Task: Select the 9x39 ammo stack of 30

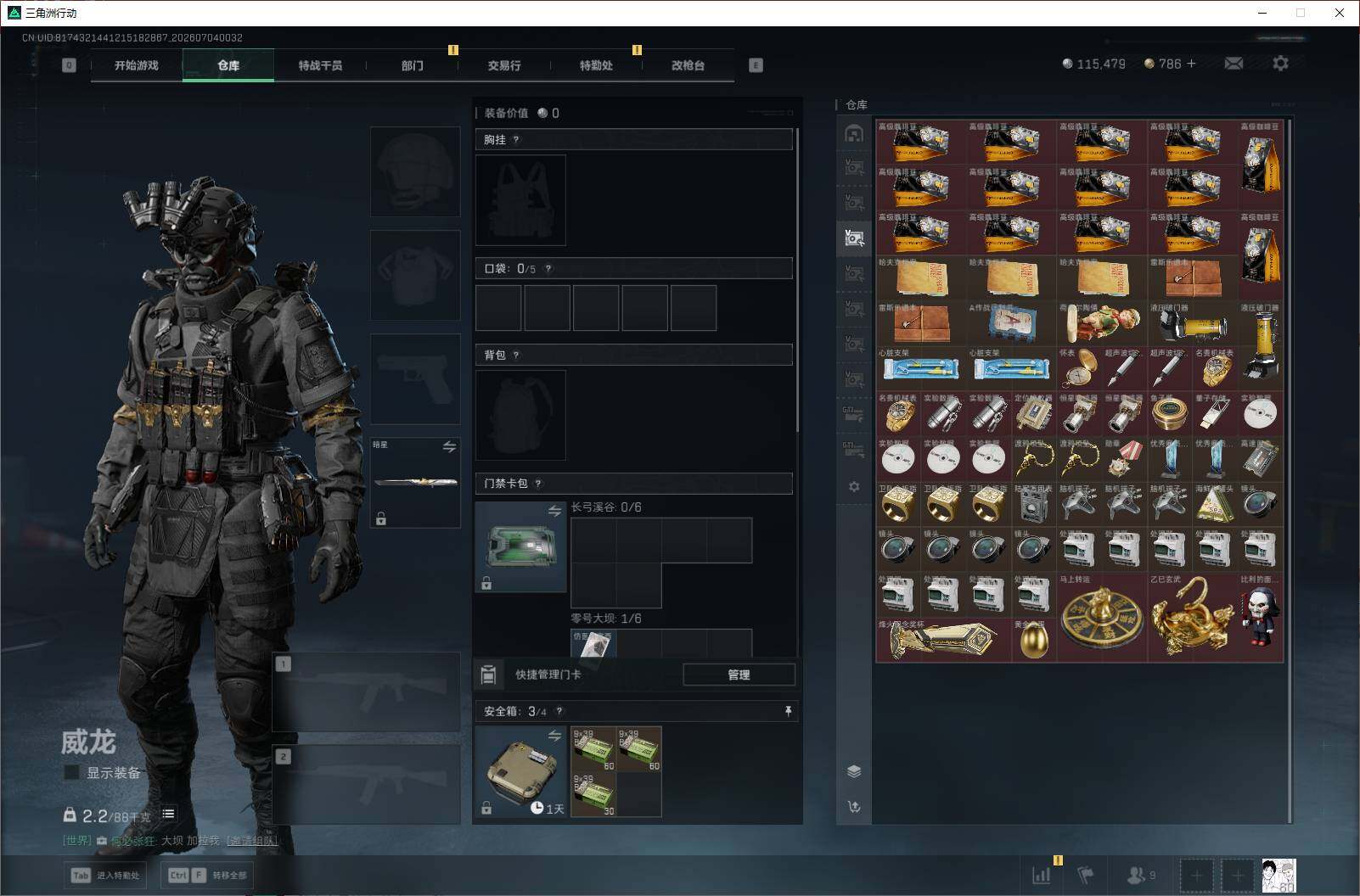Action: 593,795
